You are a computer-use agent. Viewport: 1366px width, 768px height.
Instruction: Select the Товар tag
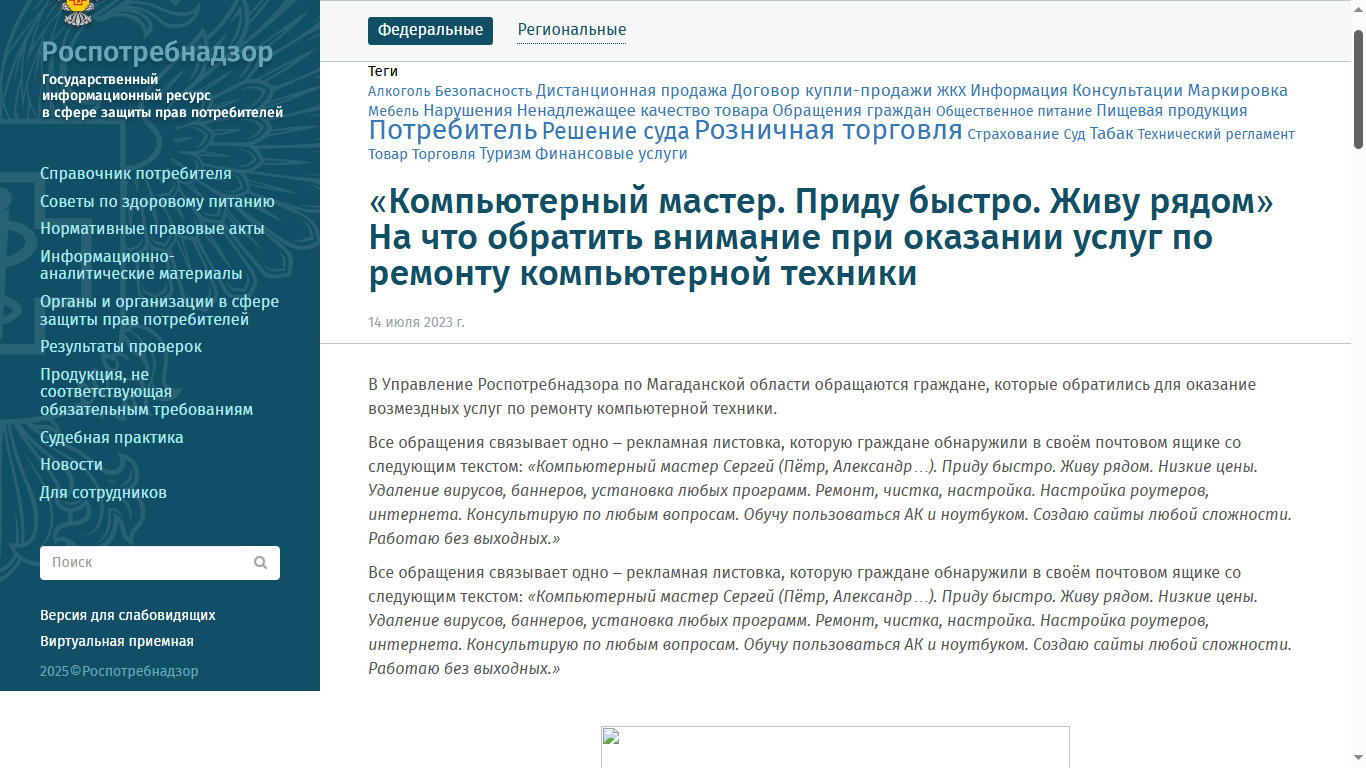(388, 154)
